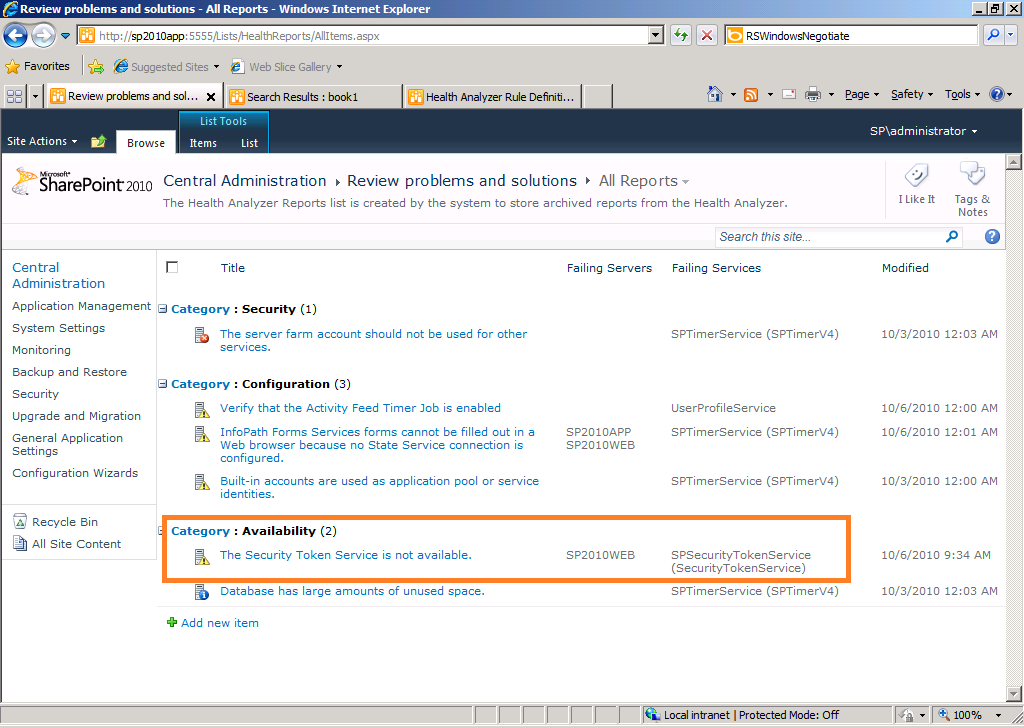The image size is (1024, 728).
Task: Open the tab list dropdown beside Quick Tabs
Action: (35, 97)
